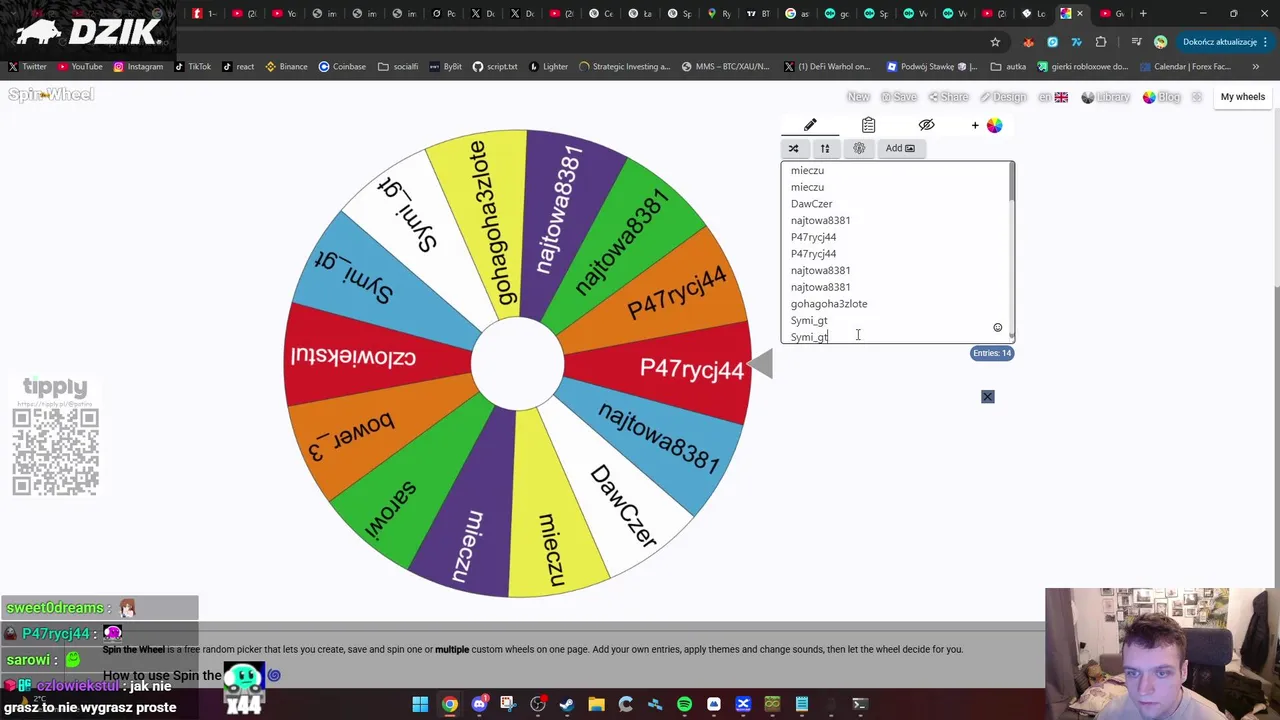Image resolution: width=1280 pixels, height=720 pixels.
Task: Click the entries list scrollbar
Action: click(1011, 180)
